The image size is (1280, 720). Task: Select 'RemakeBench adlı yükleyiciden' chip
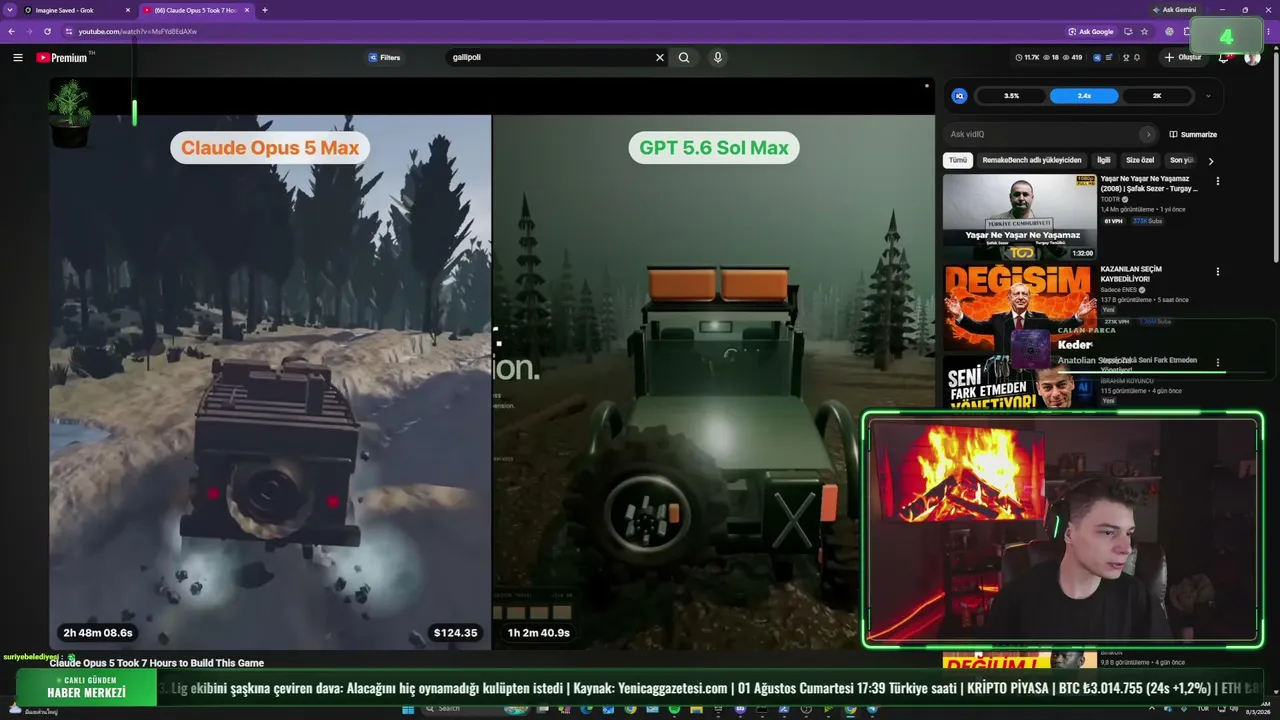coord(1031,160)
